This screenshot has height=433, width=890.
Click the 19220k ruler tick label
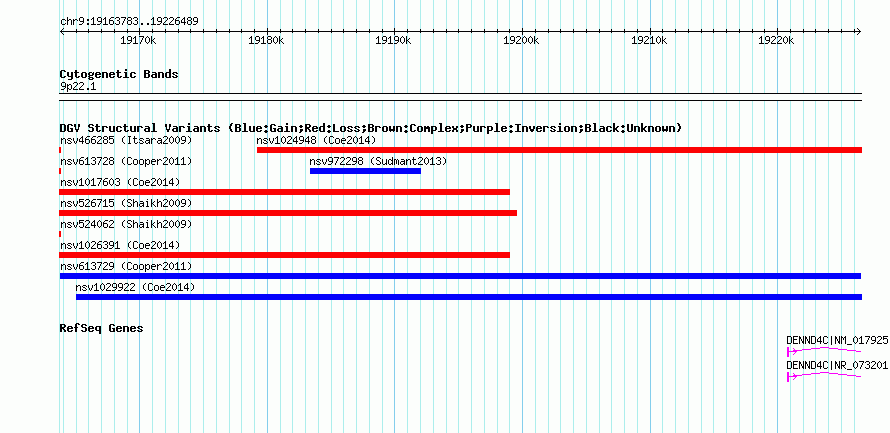click(x=776, y=41)
